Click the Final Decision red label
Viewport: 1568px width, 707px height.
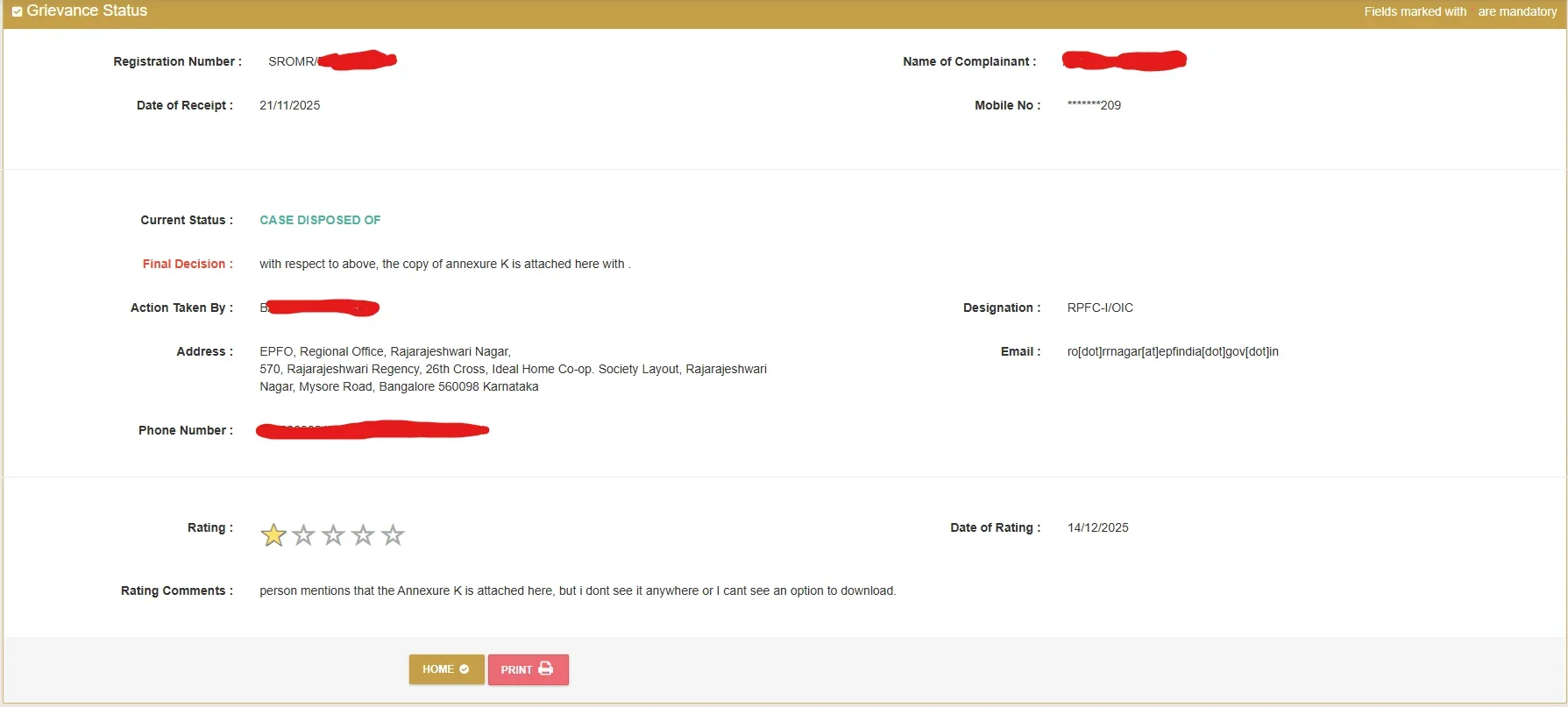(x=188, y=264)
